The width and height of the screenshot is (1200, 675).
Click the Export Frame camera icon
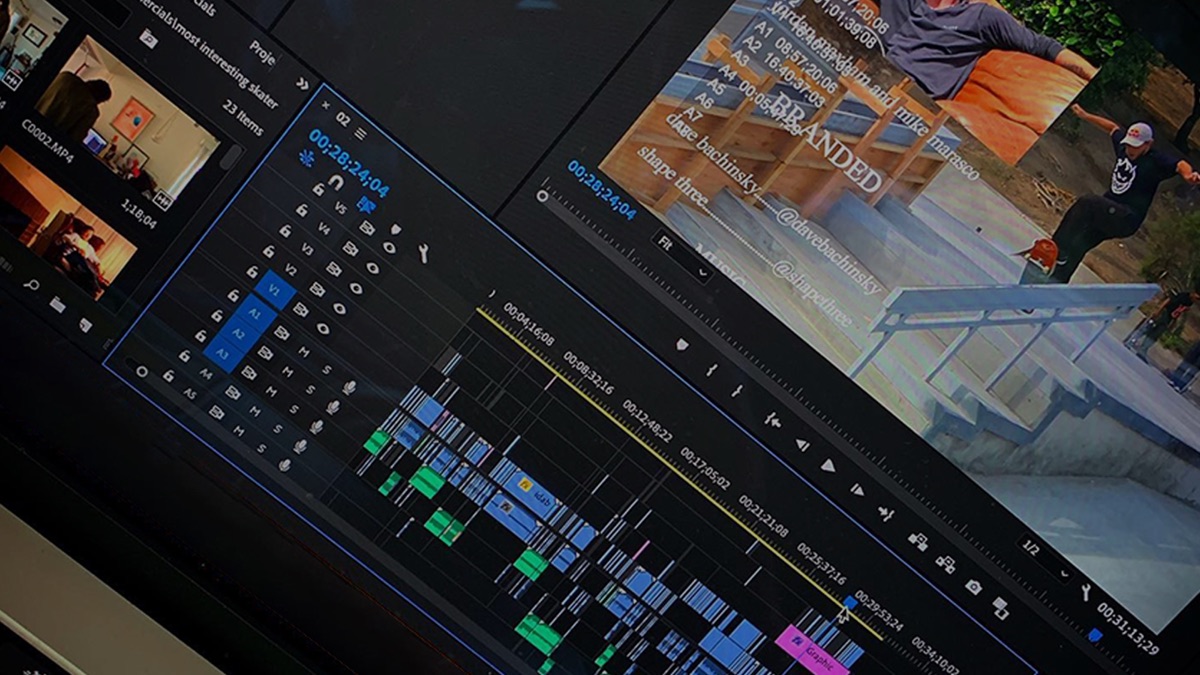coord(973,586)
